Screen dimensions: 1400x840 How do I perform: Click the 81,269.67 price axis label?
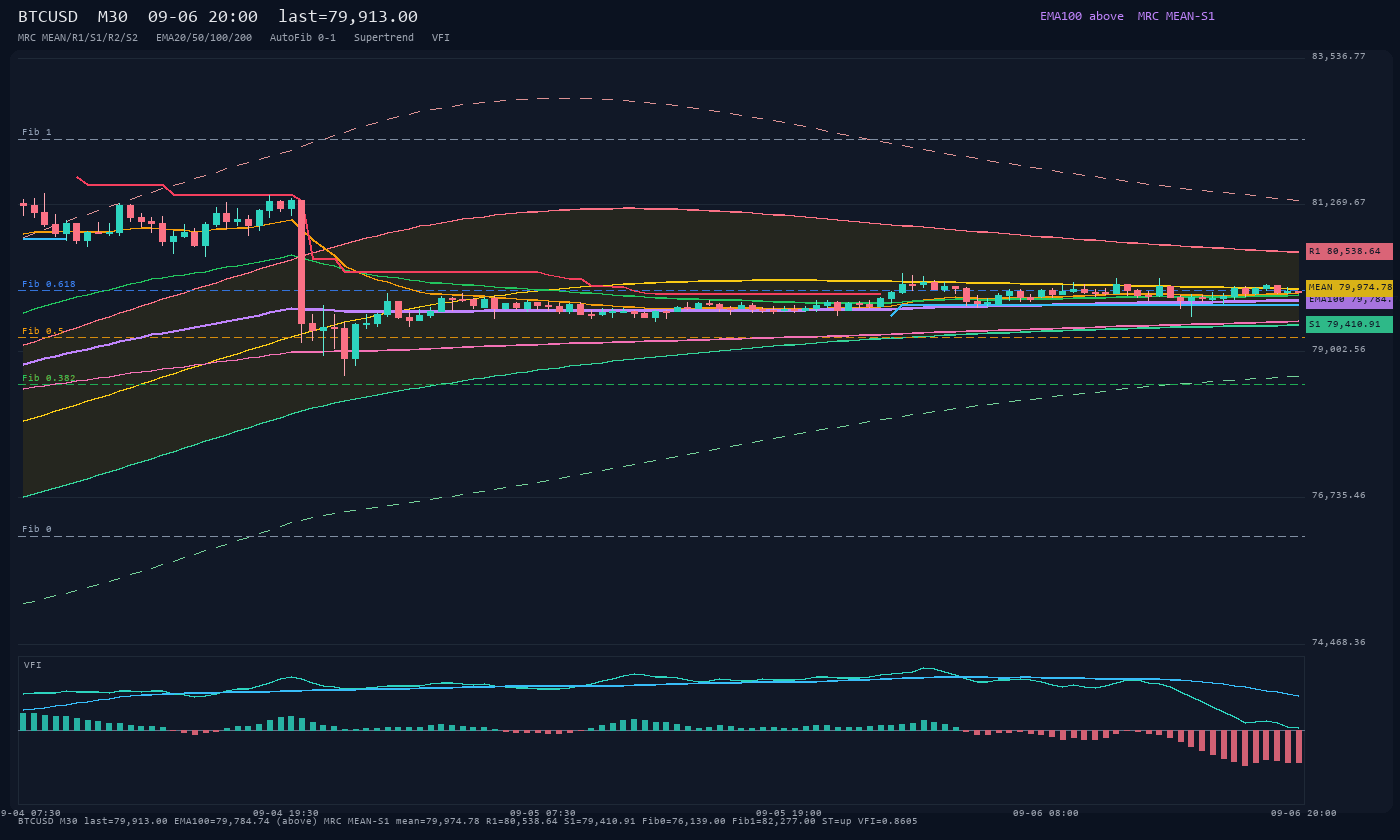click(x=1339, y=202)
